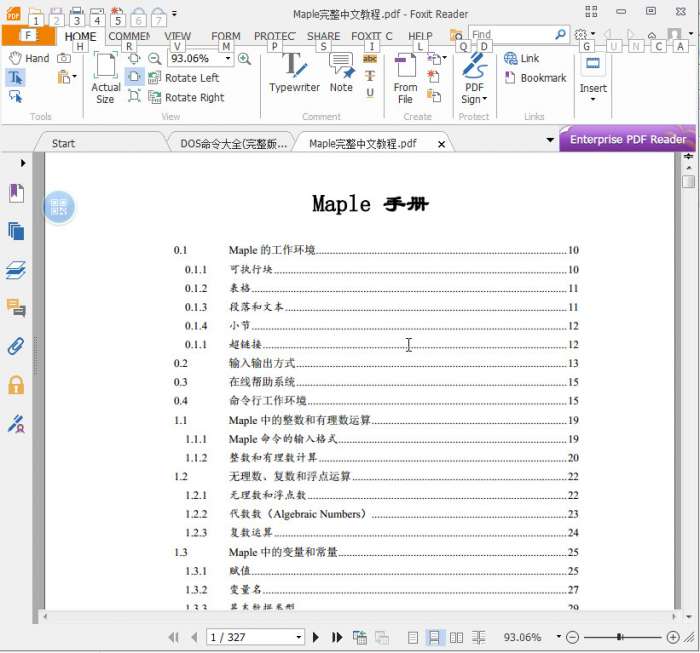The height and width of the screenshot is (653, 700).
Task: Open the document tab list dropdown
Action: point(550,140)
